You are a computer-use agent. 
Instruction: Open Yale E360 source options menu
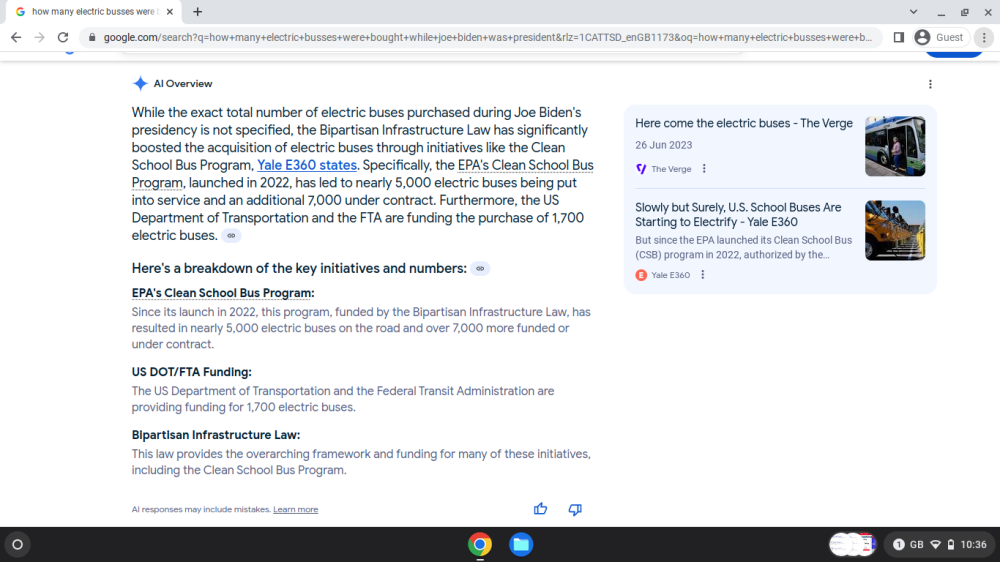703,274
